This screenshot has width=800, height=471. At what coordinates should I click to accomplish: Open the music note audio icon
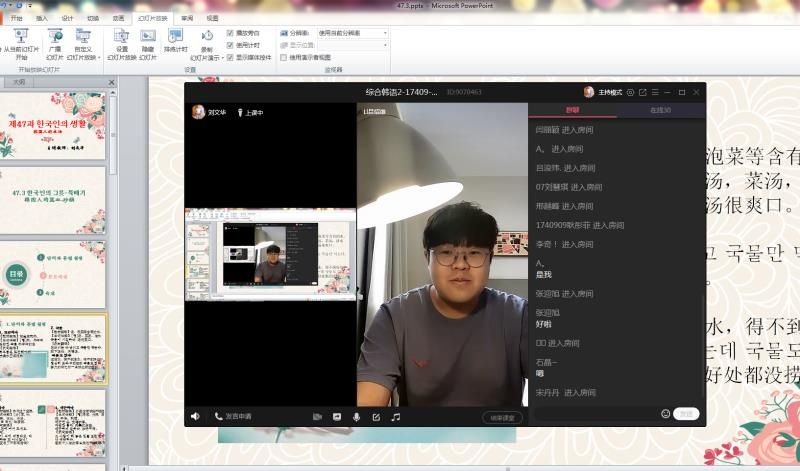(x=396, y=416)
